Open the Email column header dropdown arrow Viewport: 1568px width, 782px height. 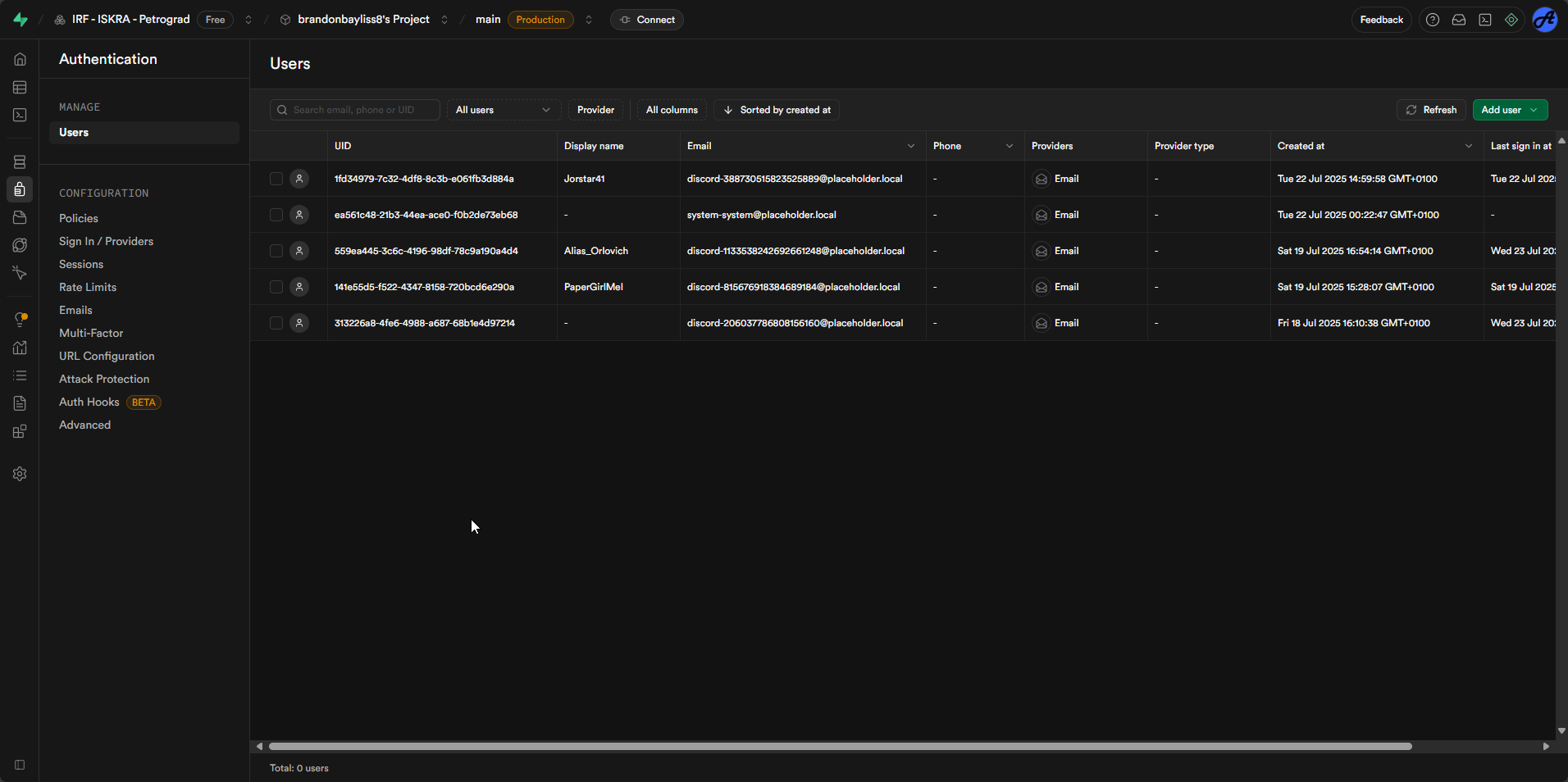[x=911, y=146]
